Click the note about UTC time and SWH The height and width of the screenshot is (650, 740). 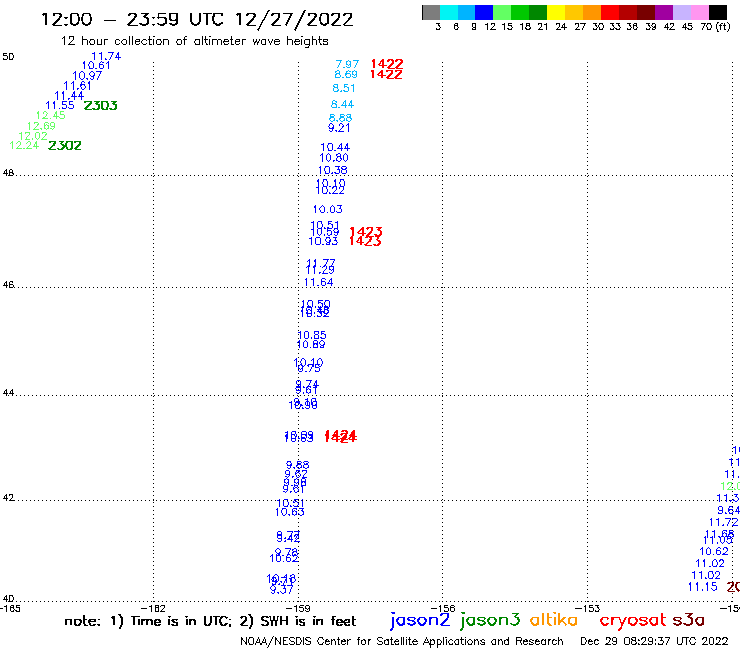[210, 621]
